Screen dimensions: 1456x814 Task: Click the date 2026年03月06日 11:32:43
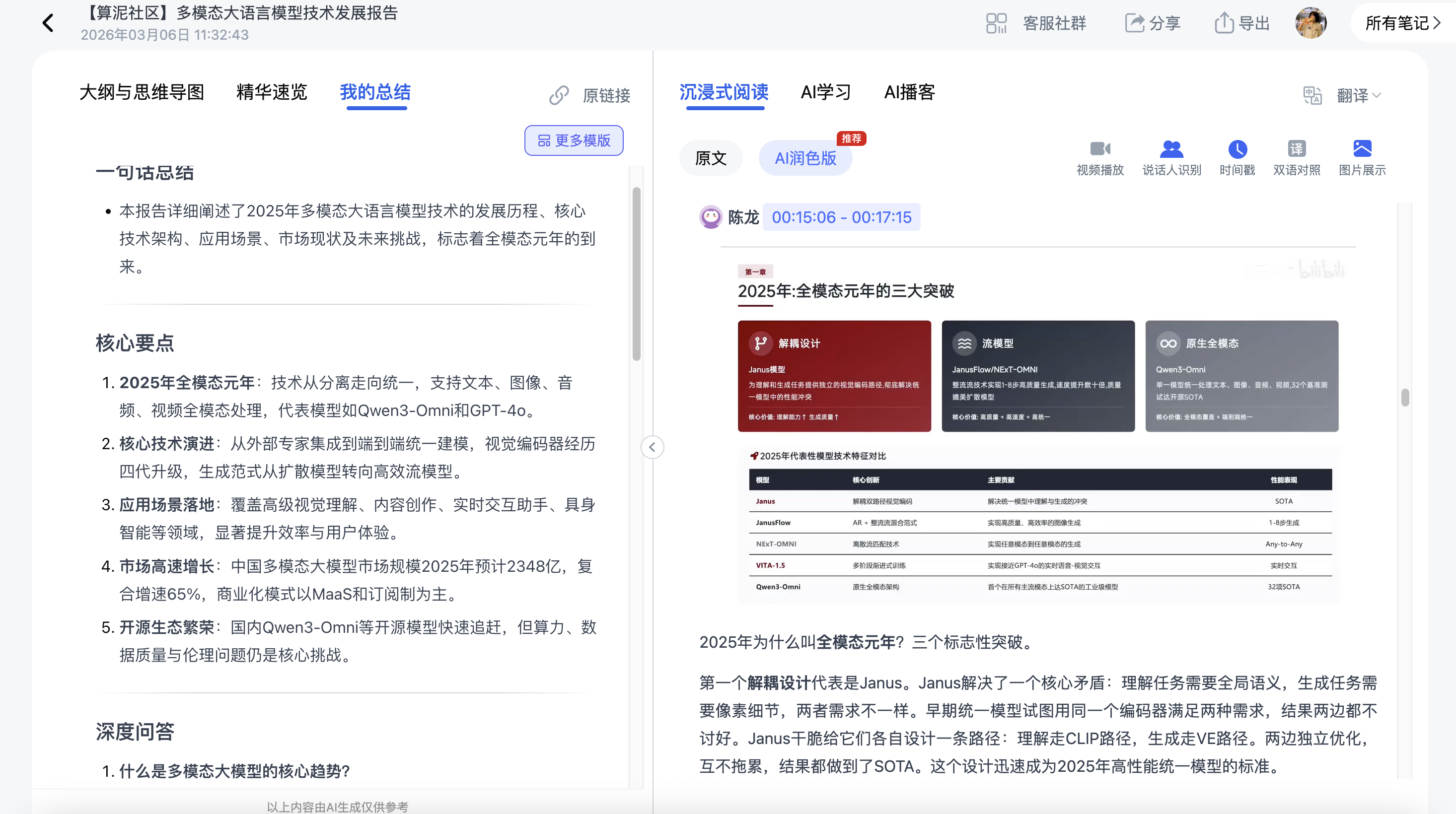164,35
